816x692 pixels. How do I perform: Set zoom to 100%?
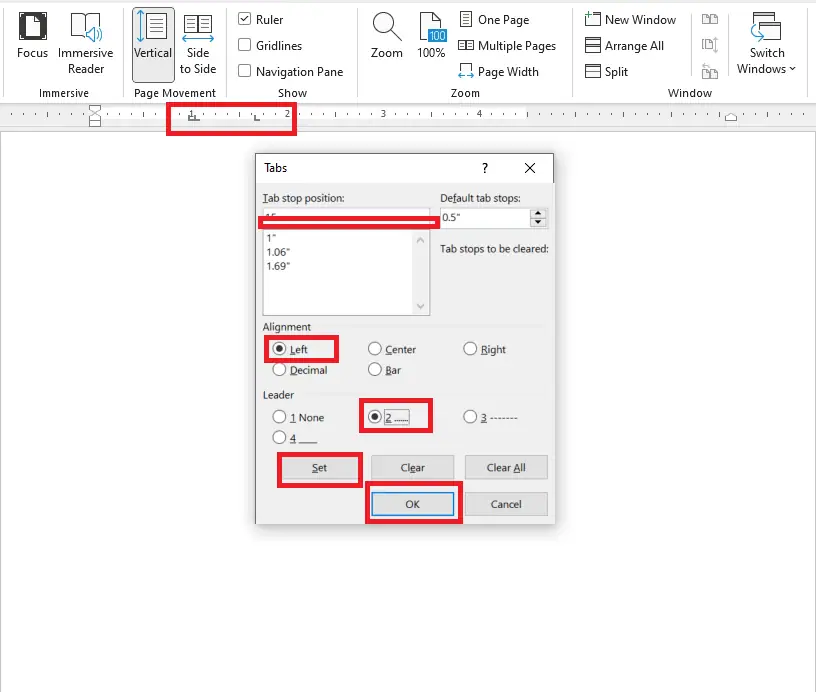coord(431,38)
